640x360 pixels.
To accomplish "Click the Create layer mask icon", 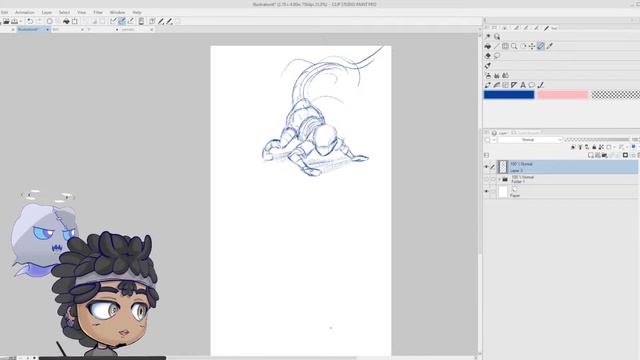I will tap(625, 156).
